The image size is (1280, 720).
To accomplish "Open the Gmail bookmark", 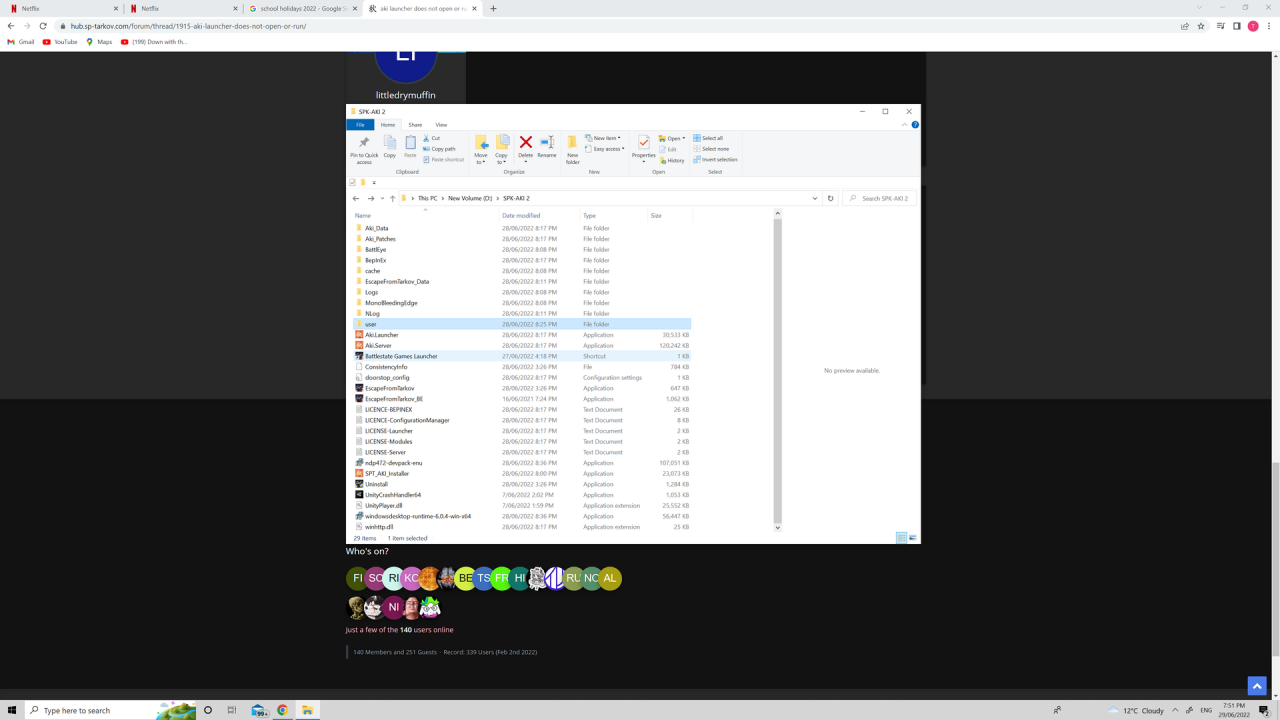I will [21, 42].
